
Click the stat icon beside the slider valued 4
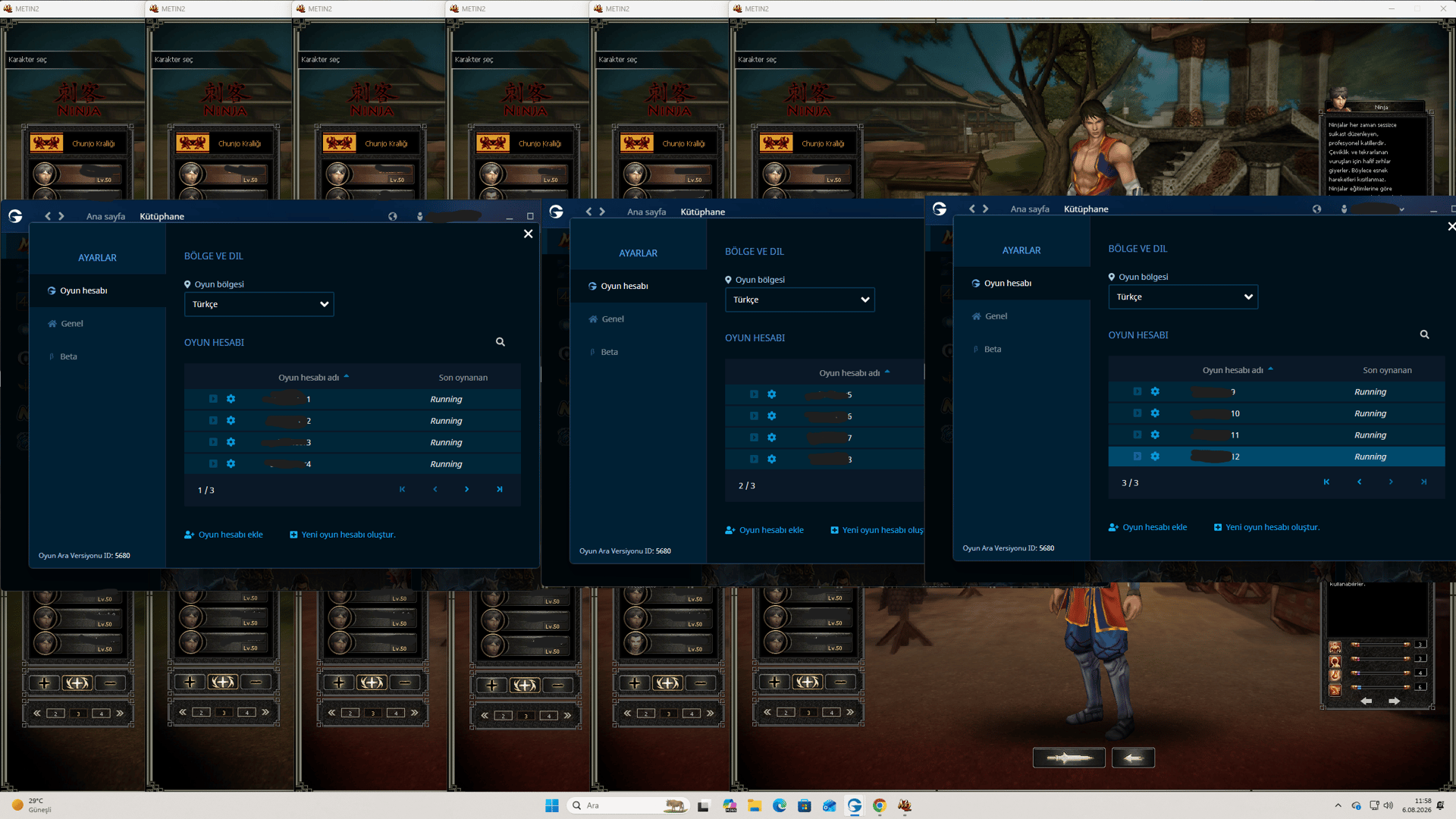1335,675
